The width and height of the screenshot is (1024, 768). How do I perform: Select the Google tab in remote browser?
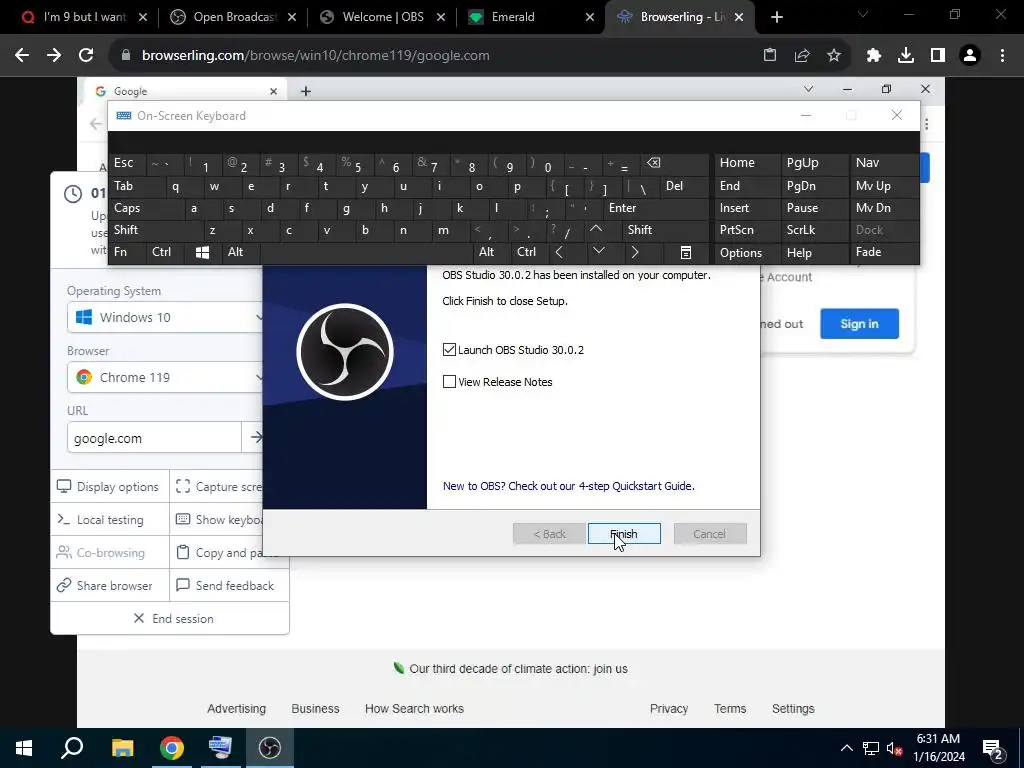point(185,91)
